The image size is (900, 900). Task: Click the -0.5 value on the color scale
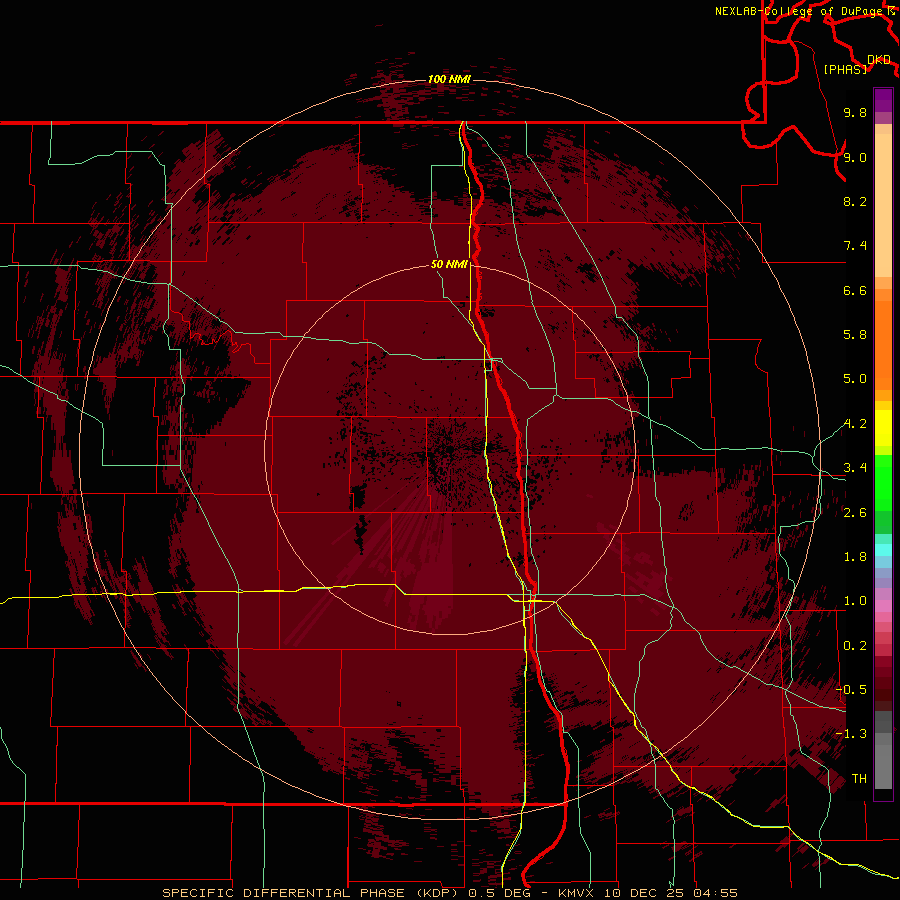(x=851, y=690)
